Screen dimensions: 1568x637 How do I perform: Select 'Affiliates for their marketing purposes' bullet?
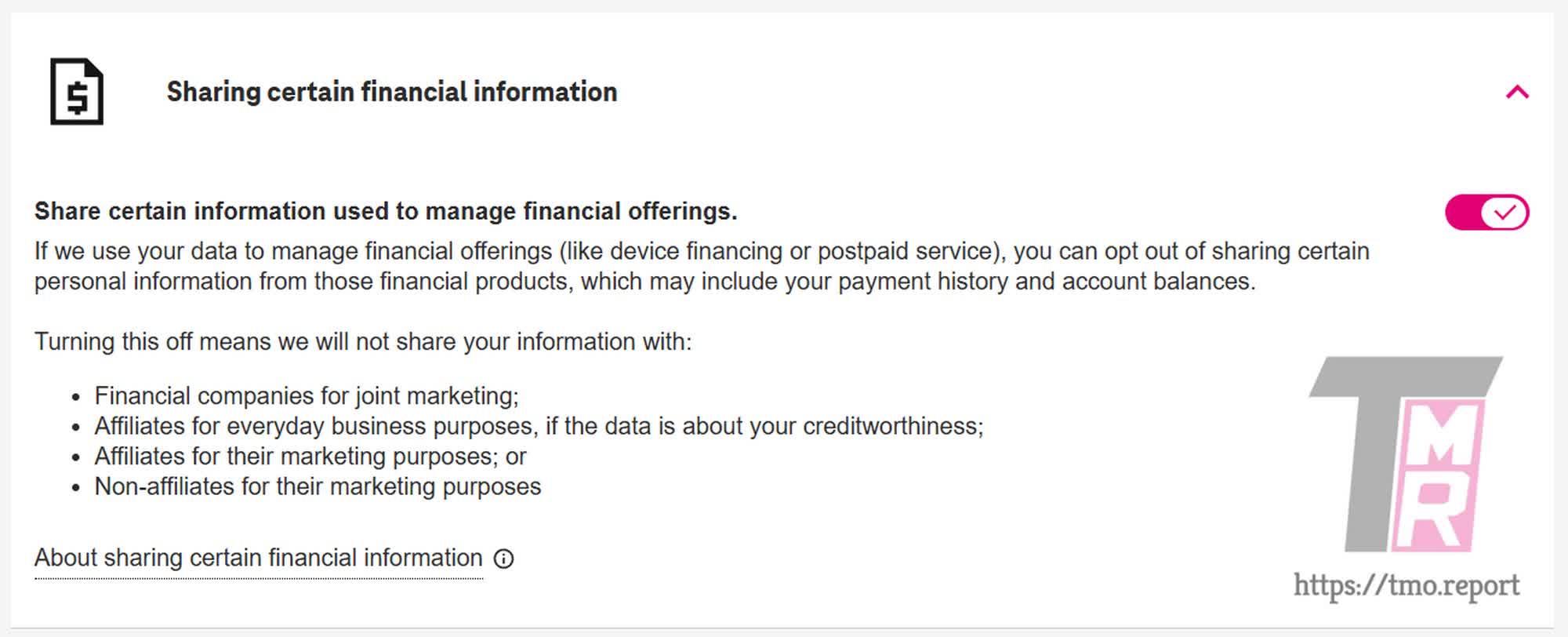(310, 457)
